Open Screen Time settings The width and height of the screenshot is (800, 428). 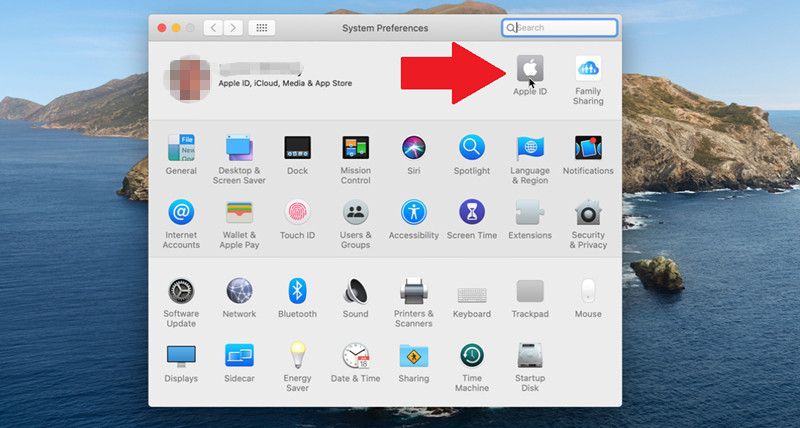pos(472,212)
